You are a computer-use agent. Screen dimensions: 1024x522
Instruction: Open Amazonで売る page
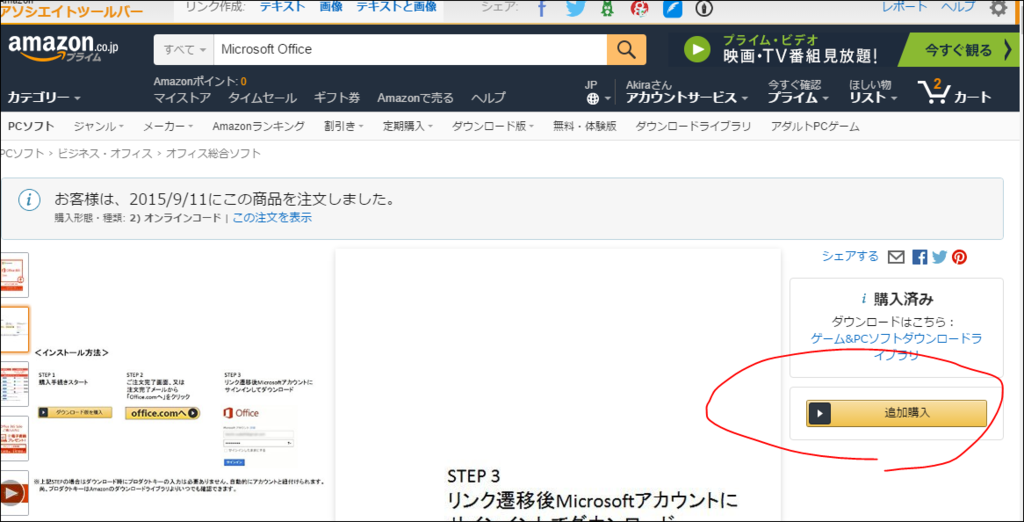[415, 99]
